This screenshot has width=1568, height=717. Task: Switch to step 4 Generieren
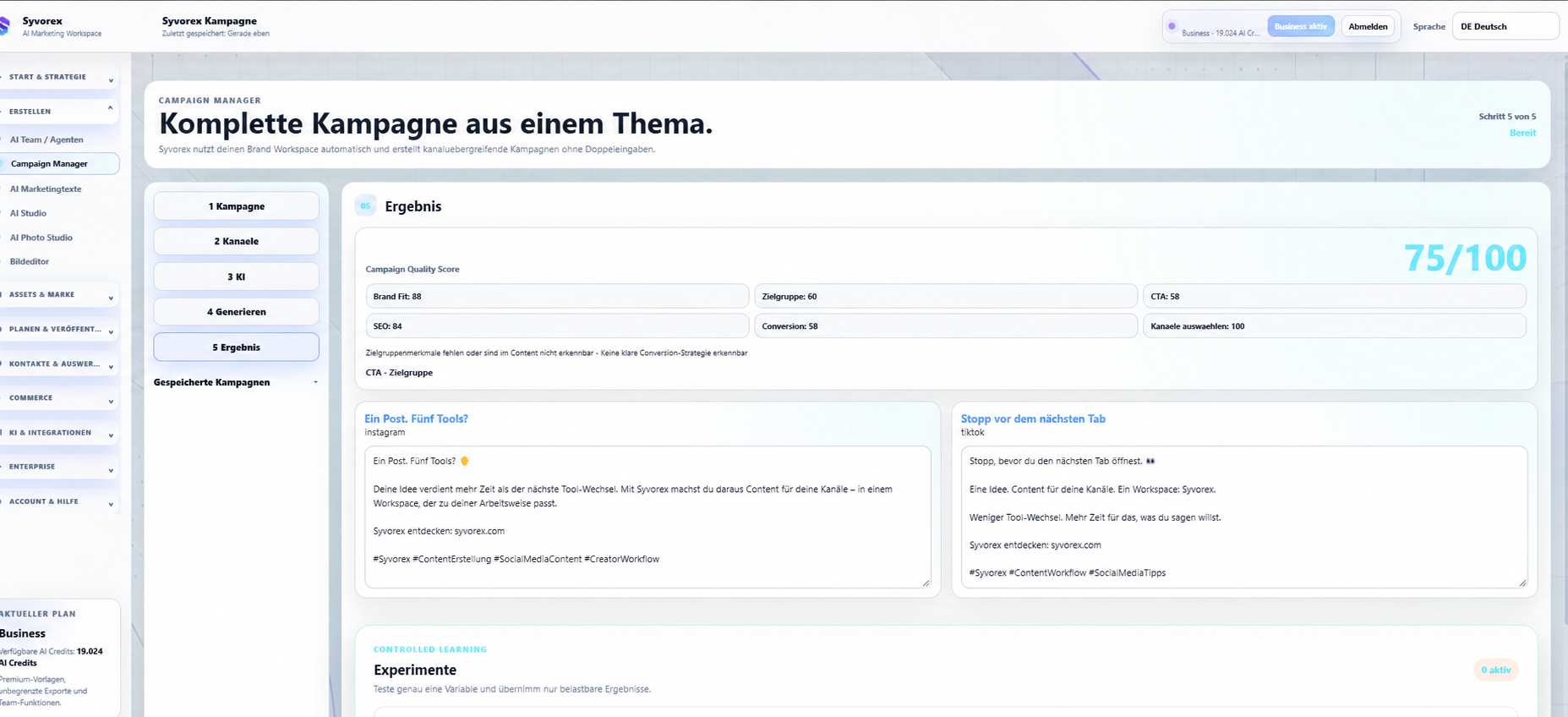(236, 312)
